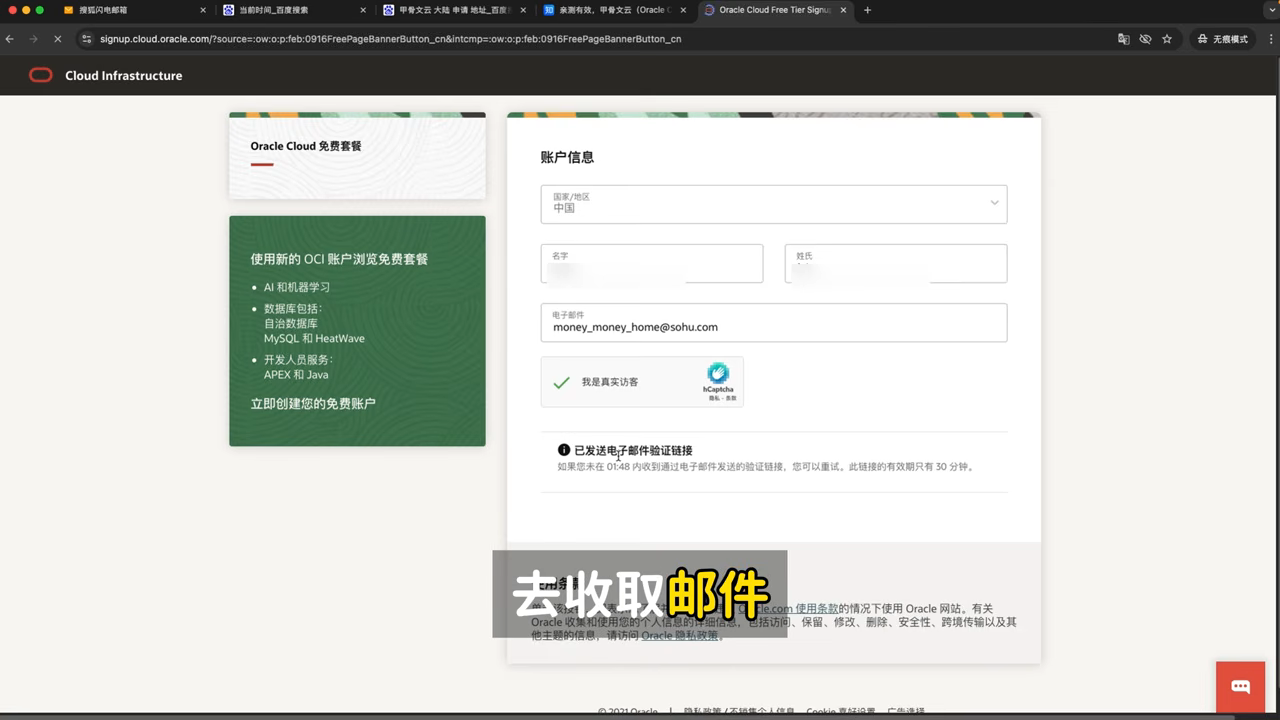Close the 甲骨文云 大陆 申请 地址 tab

coord(524,10)
